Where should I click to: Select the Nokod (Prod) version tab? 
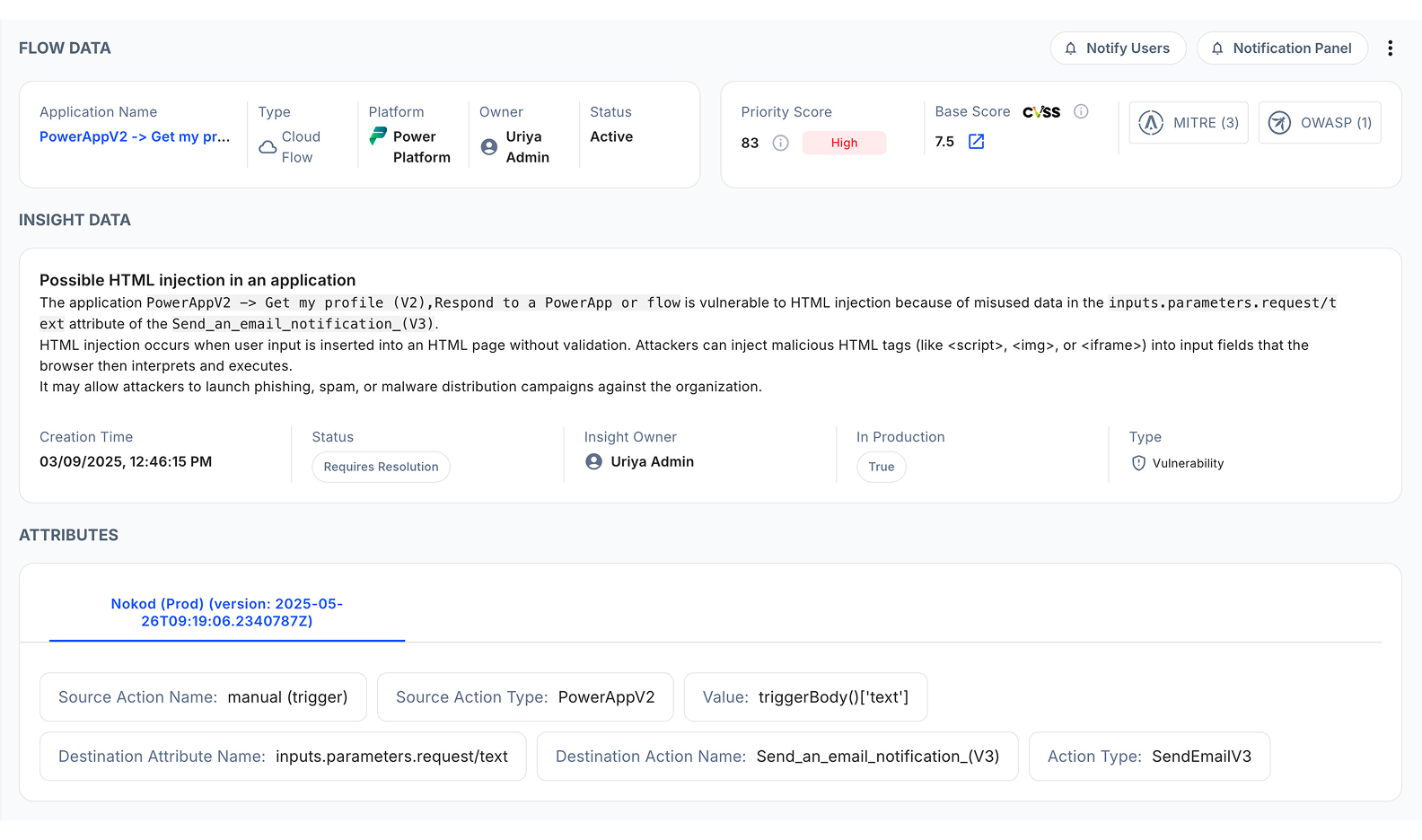coord(227,612)
